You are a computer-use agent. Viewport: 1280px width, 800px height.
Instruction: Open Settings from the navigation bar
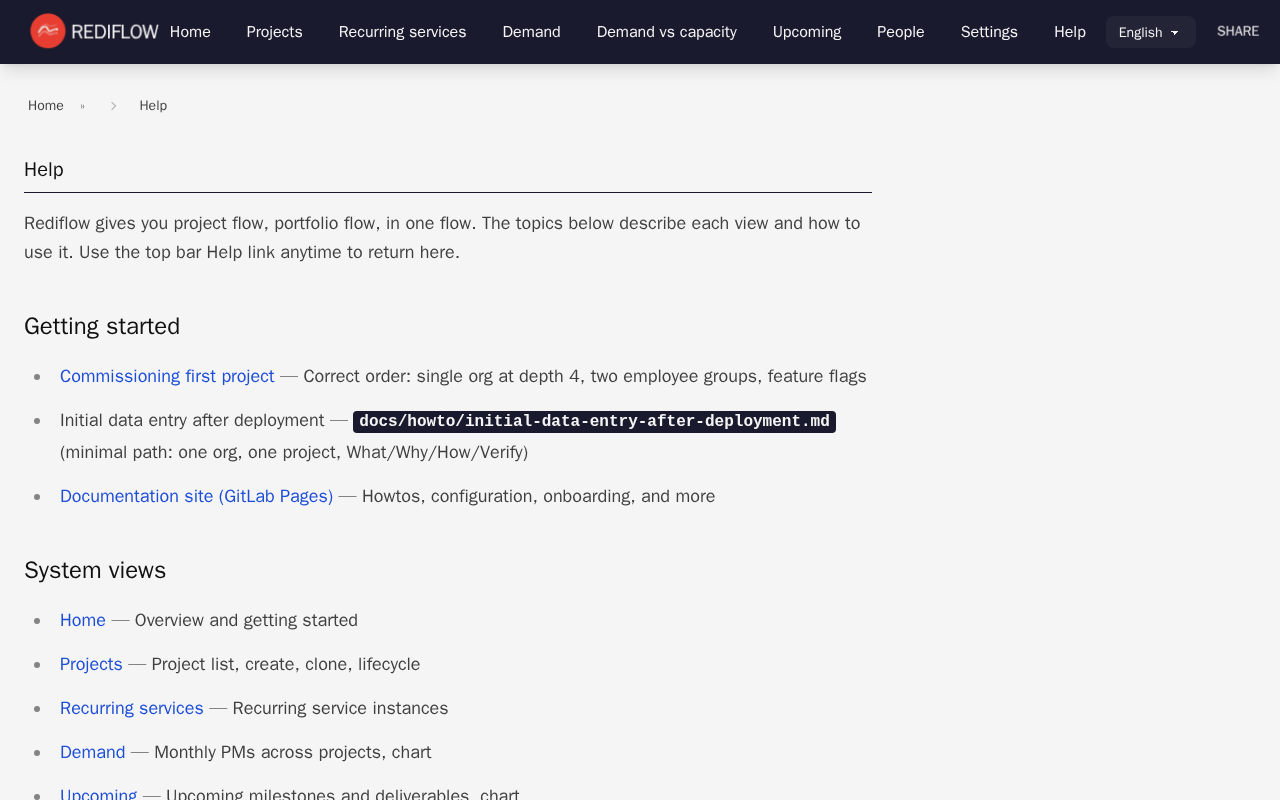point(988,32)
